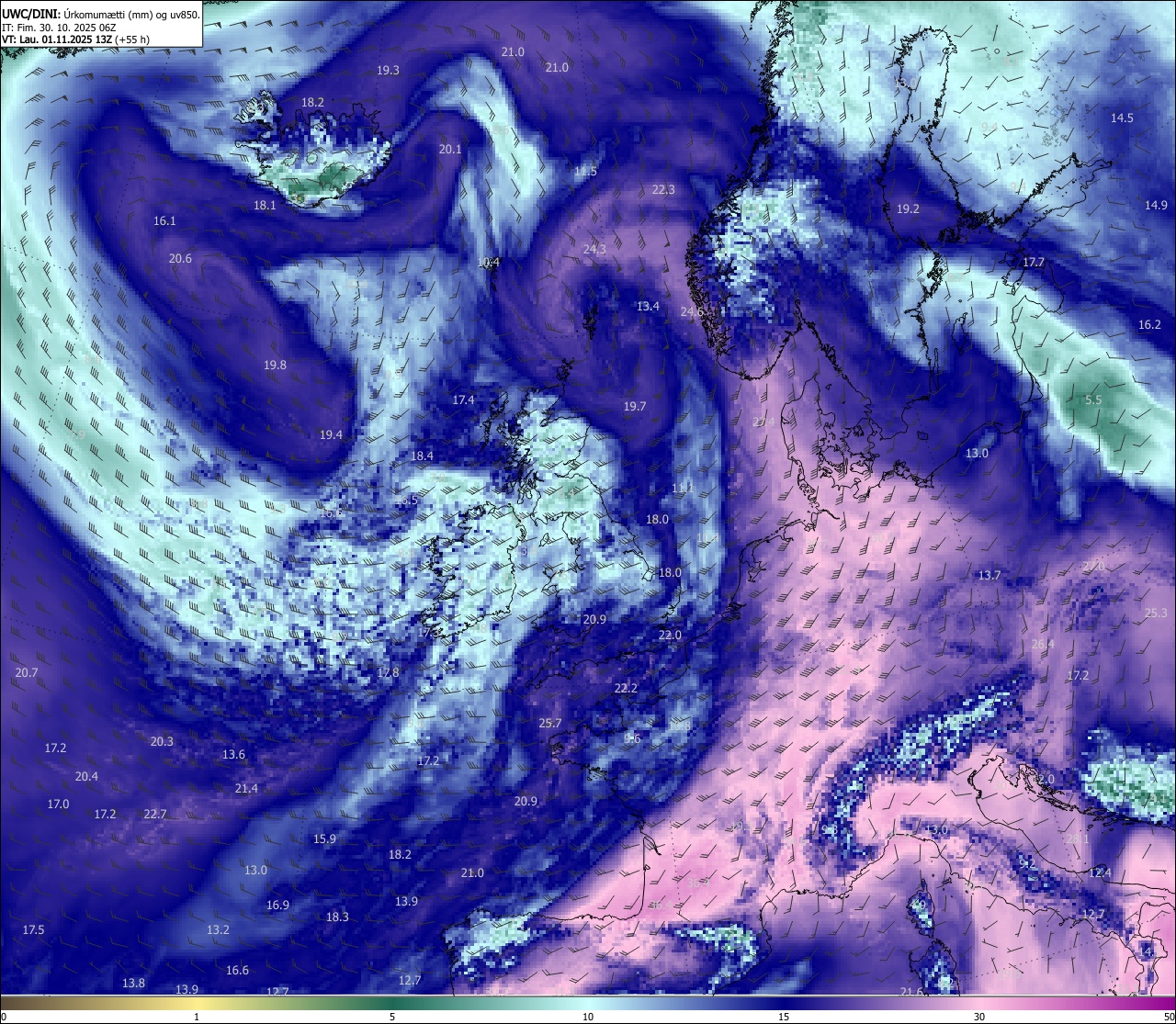Click the 13.4 value on the map
Image resolution: width=1176 pixels, height=1024 pixels.
[648, 307]
